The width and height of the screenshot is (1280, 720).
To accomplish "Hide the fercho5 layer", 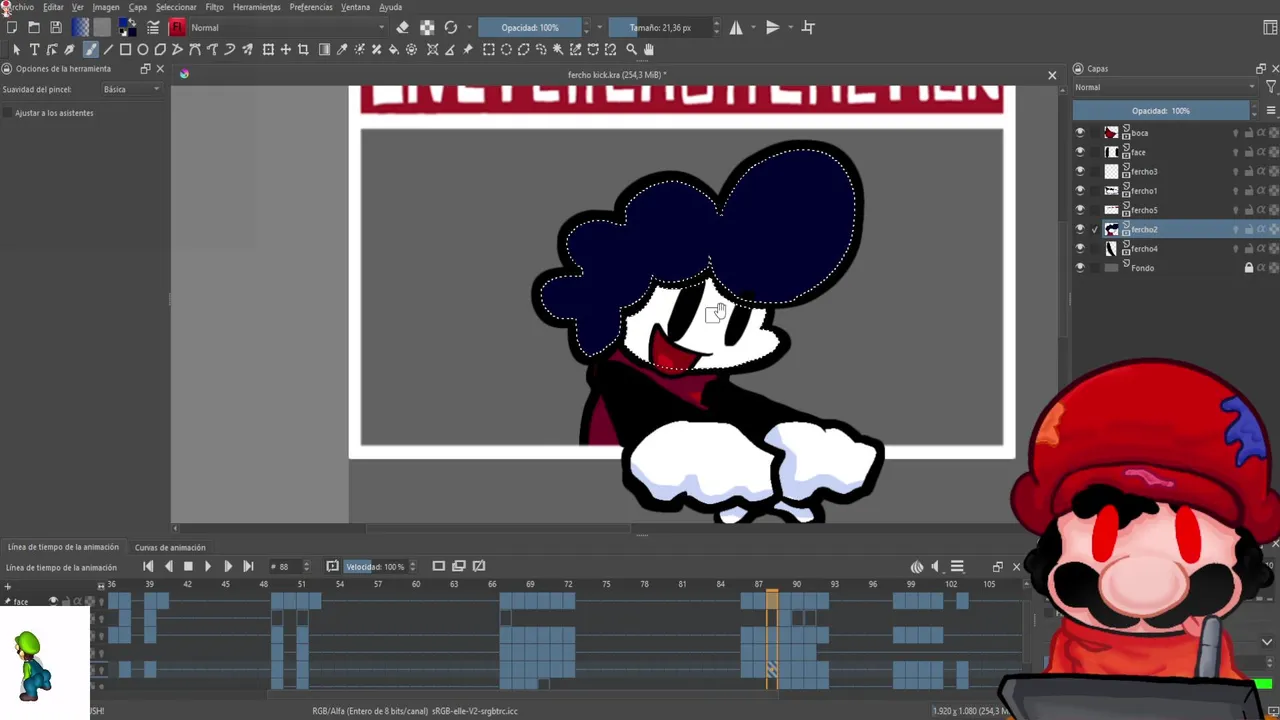I will pyautogui.click(x=1079, y=210).
